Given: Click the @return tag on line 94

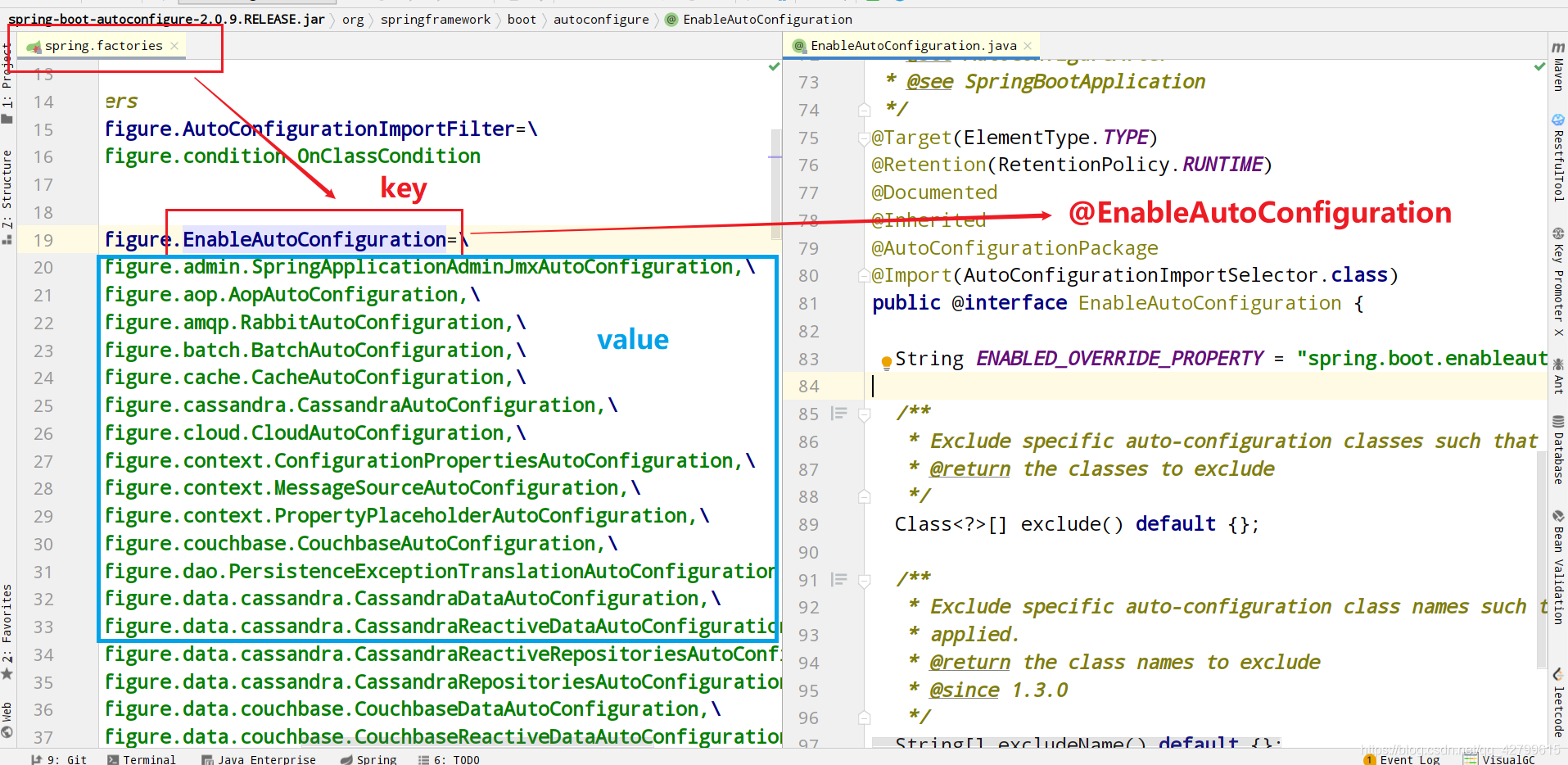Looking at the screenshot, I should click(x=969, y=663).
